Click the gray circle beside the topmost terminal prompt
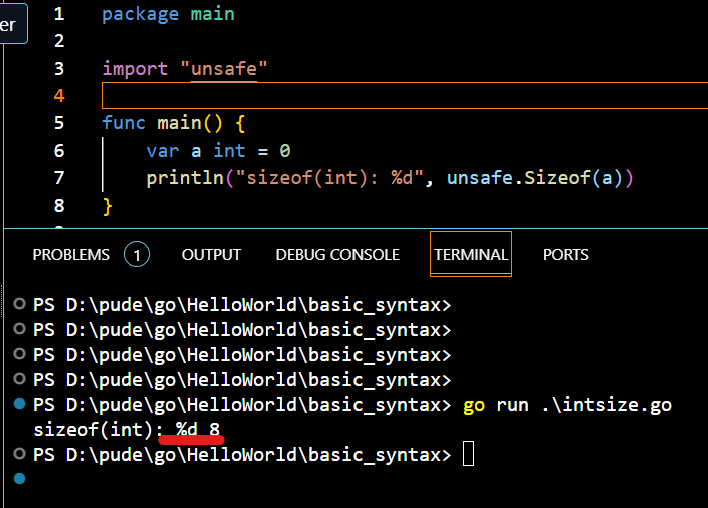This screenshot has height=508, width=708. (21, 303)
